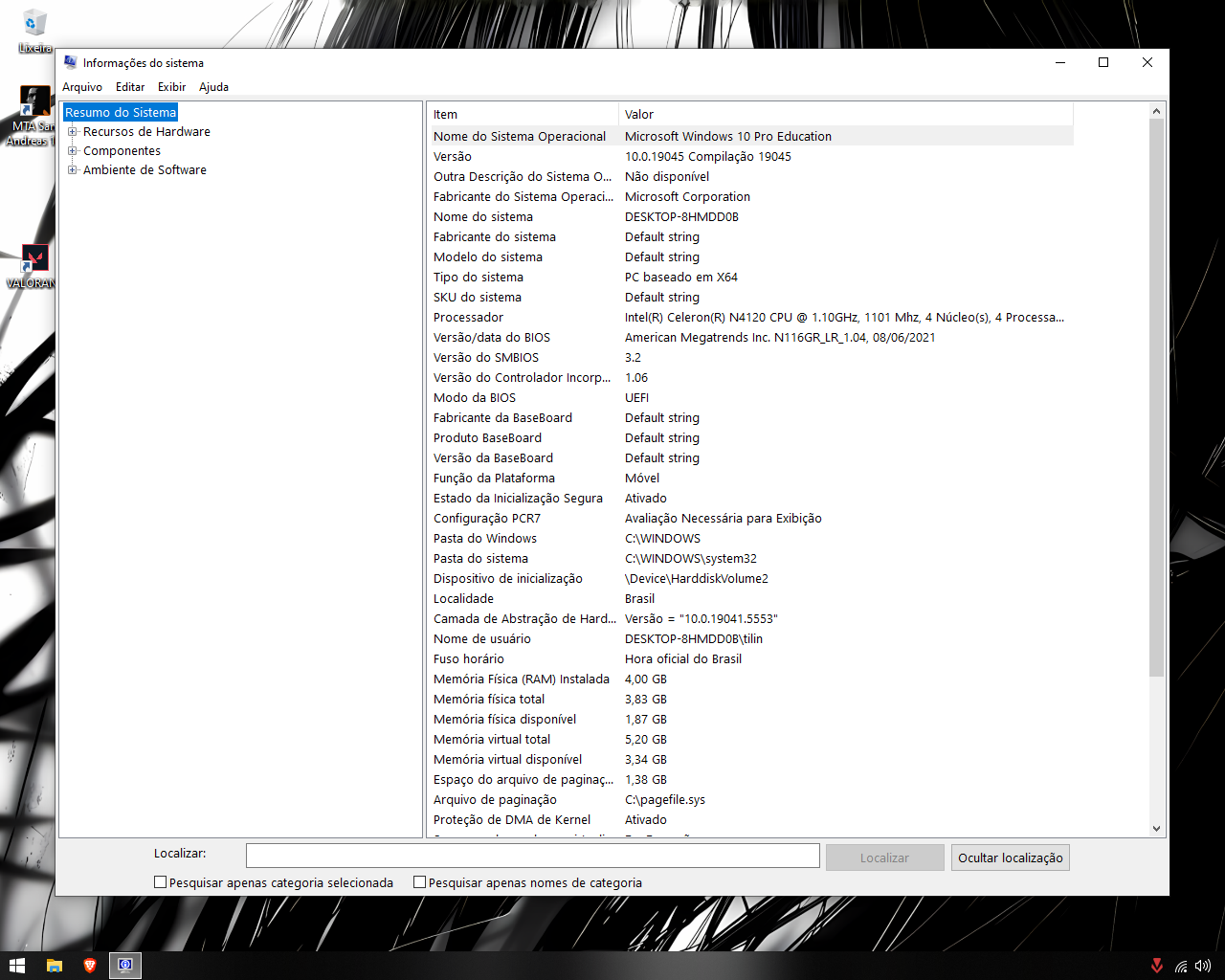The width and height of the screenshot is (1225, 980).
Task: Open File Explorer from the taskbar
Action: click(55, 966)
